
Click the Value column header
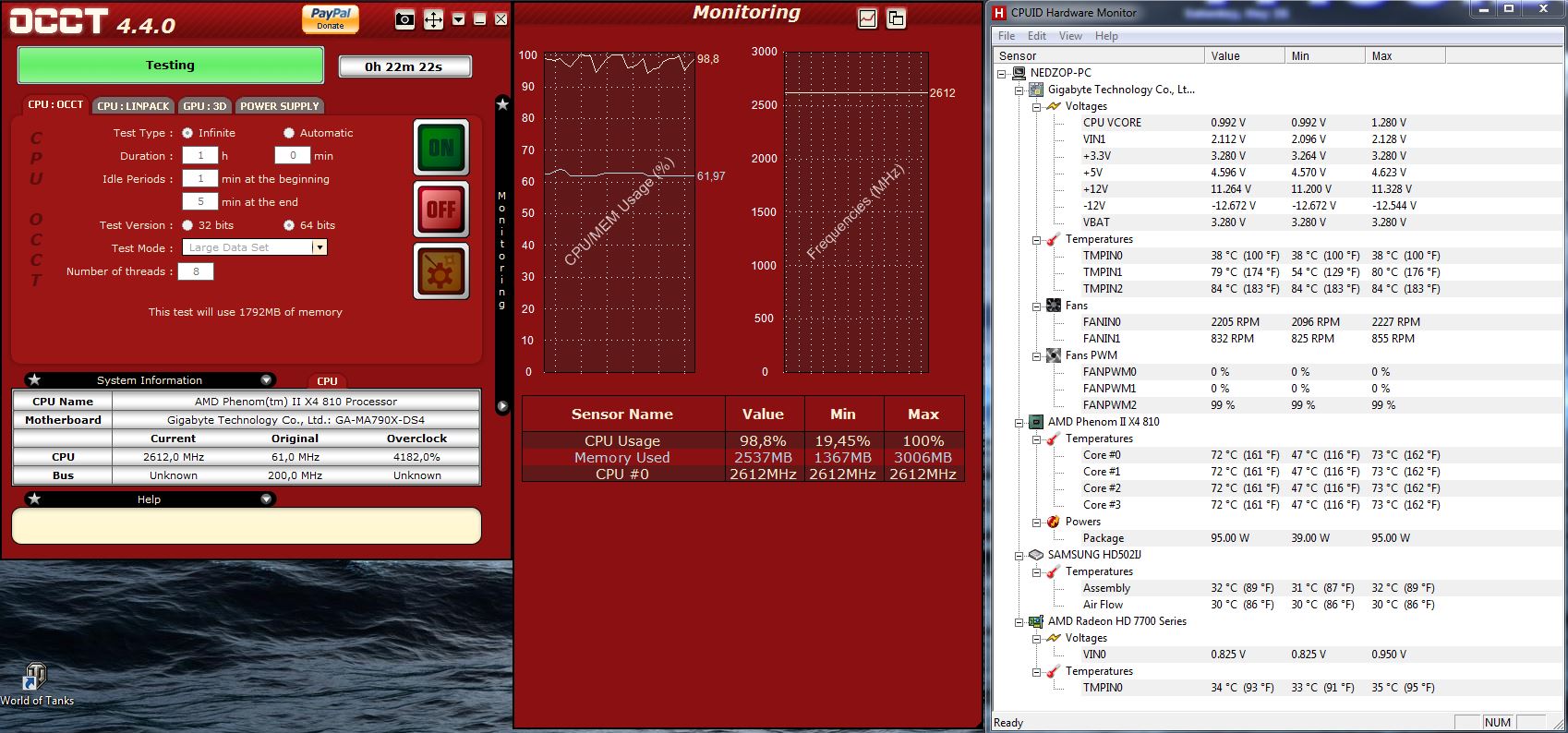[1245, 56]
